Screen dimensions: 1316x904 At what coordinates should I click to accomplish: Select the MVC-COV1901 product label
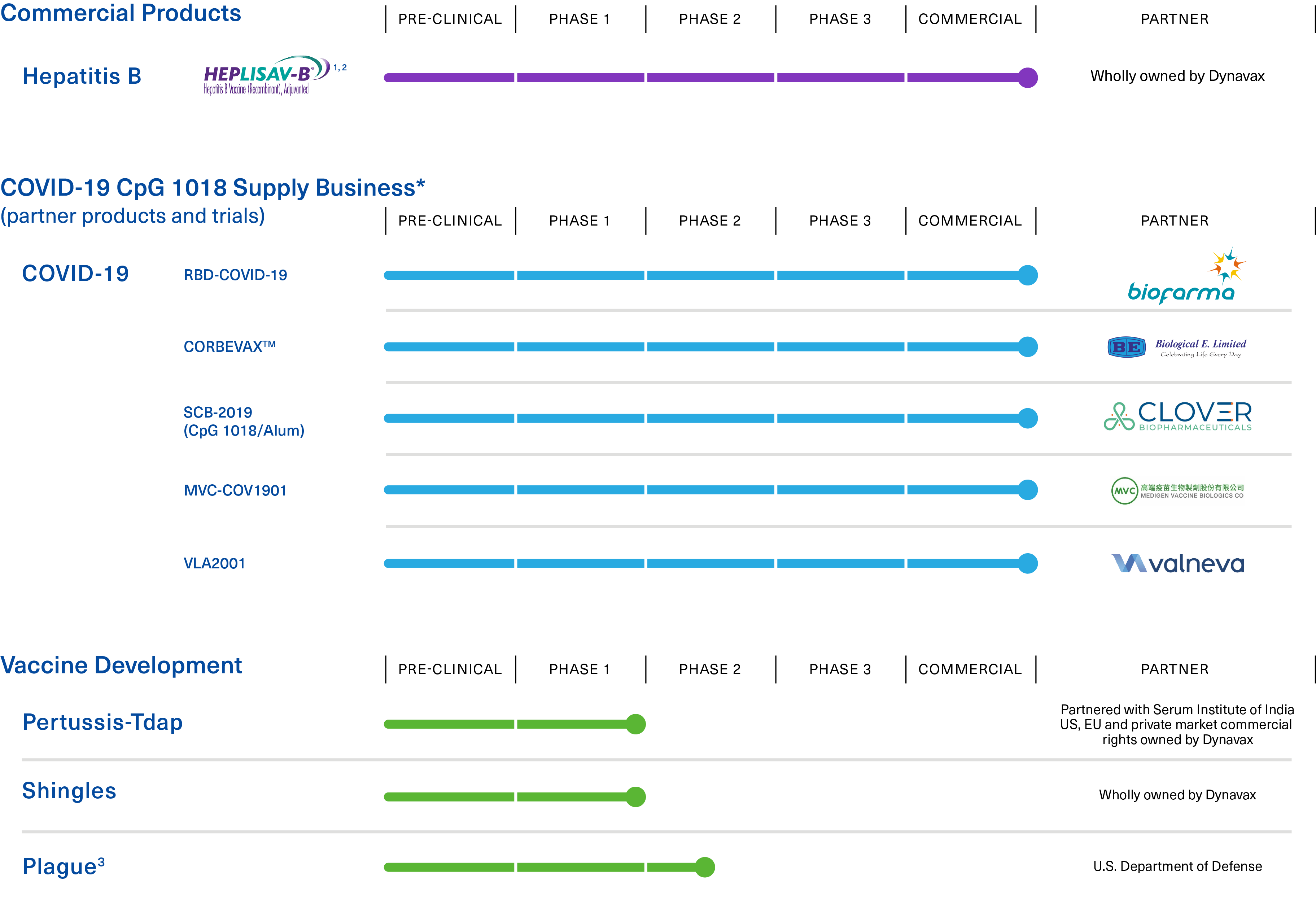pyautogui.click(x=235, y=490)
